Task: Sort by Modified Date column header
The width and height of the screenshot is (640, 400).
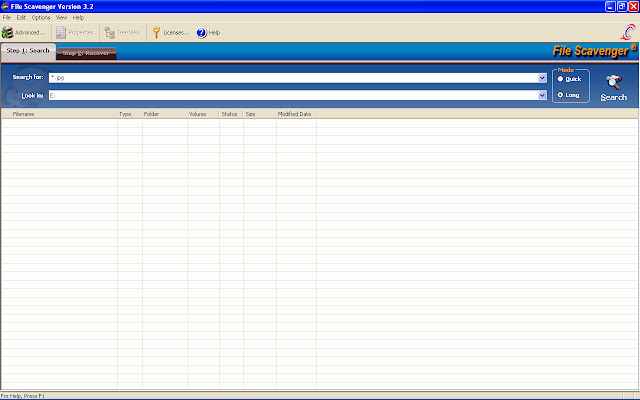Action: pyautogui.click(x=296, y=114)
